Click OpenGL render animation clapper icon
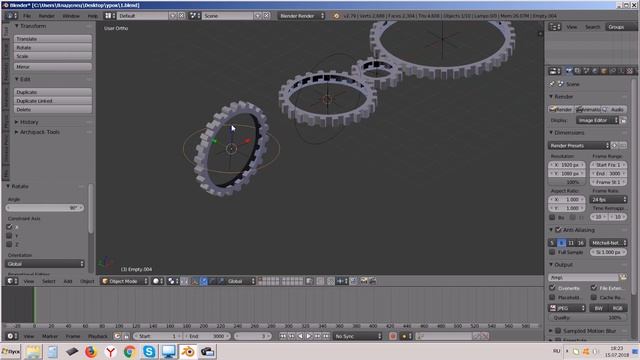 tap(373, 281)
